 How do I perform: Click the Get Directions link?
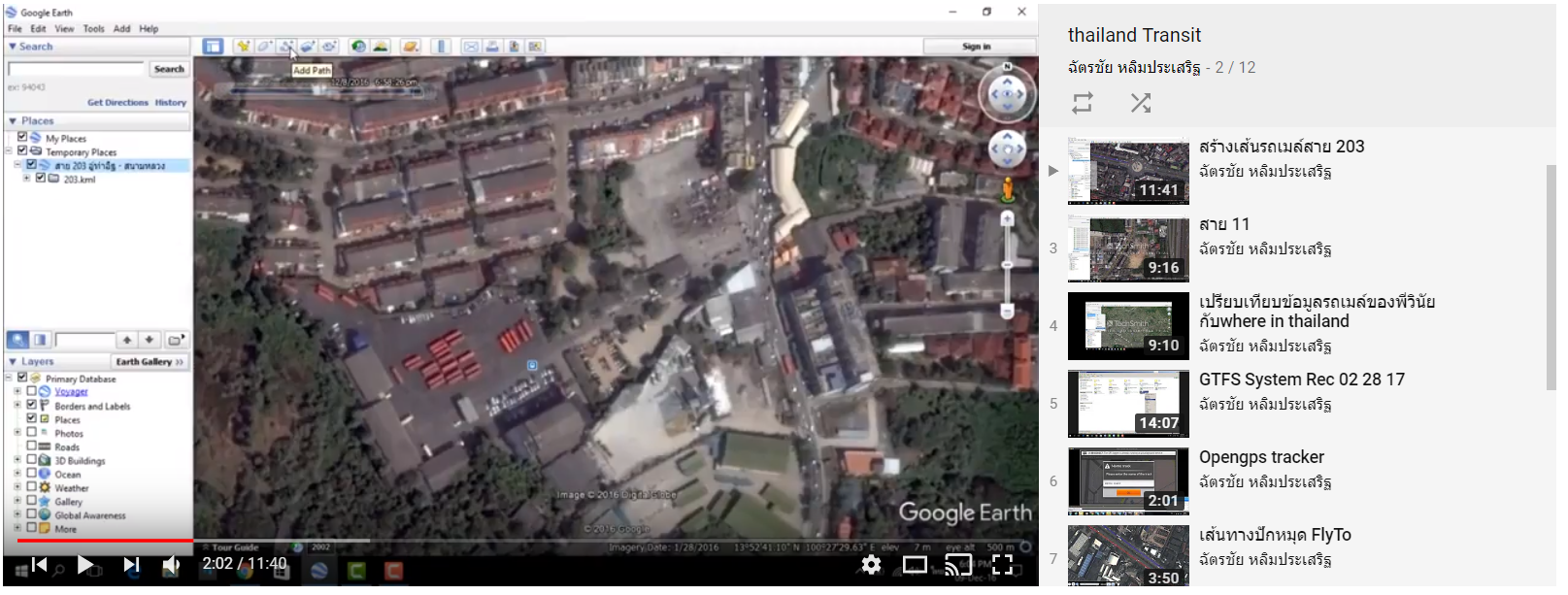[117, 102]
